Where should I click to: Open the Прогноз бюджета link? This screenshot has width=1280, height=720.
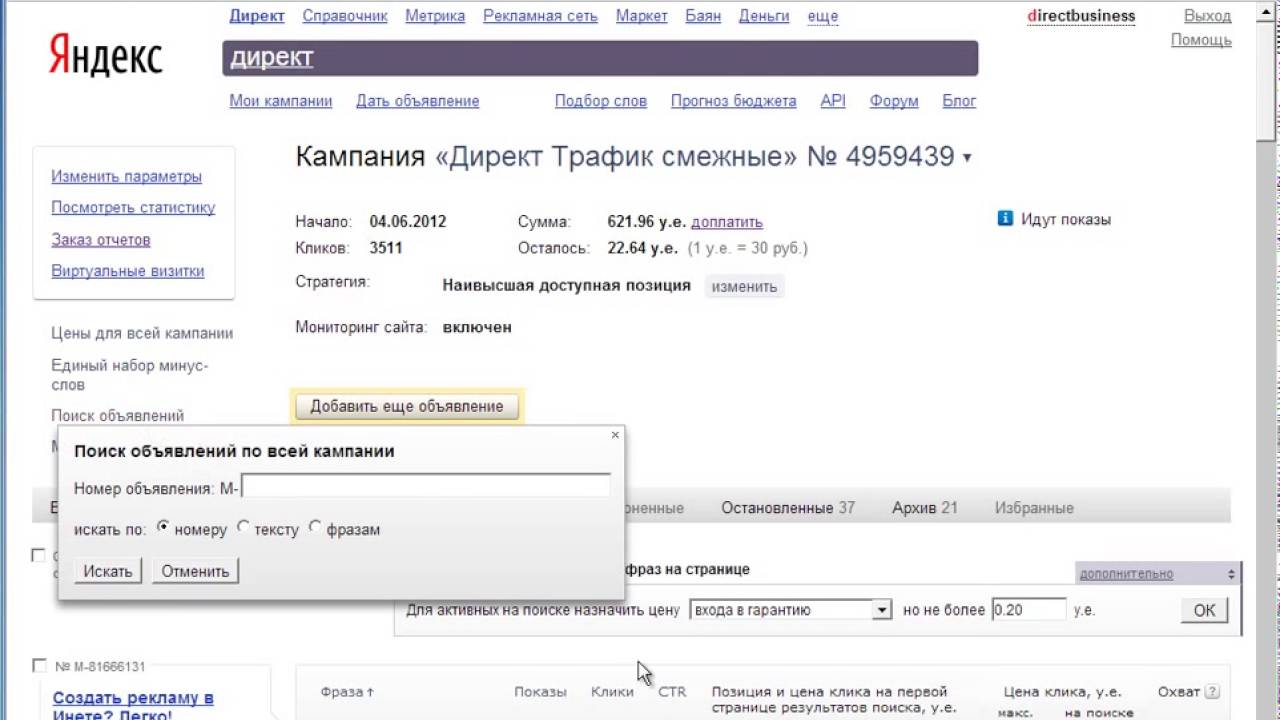tap(734, 101)
